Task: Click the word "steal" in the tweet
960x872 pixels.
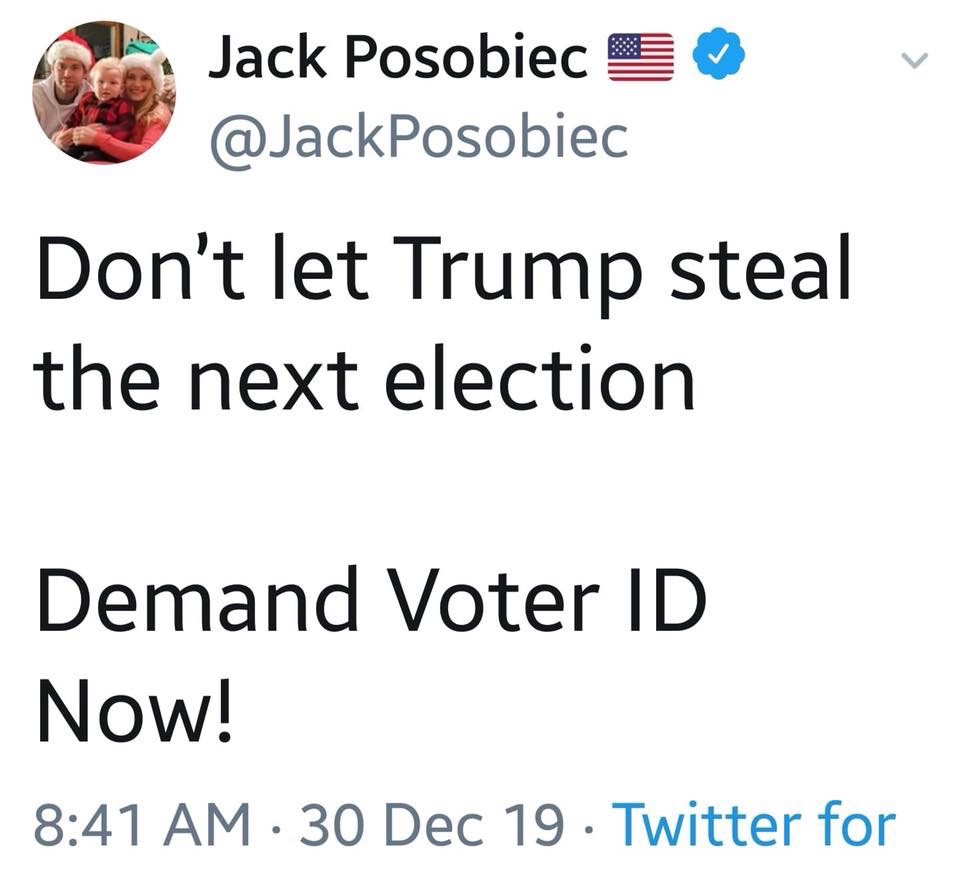Action: pos(759,270)
